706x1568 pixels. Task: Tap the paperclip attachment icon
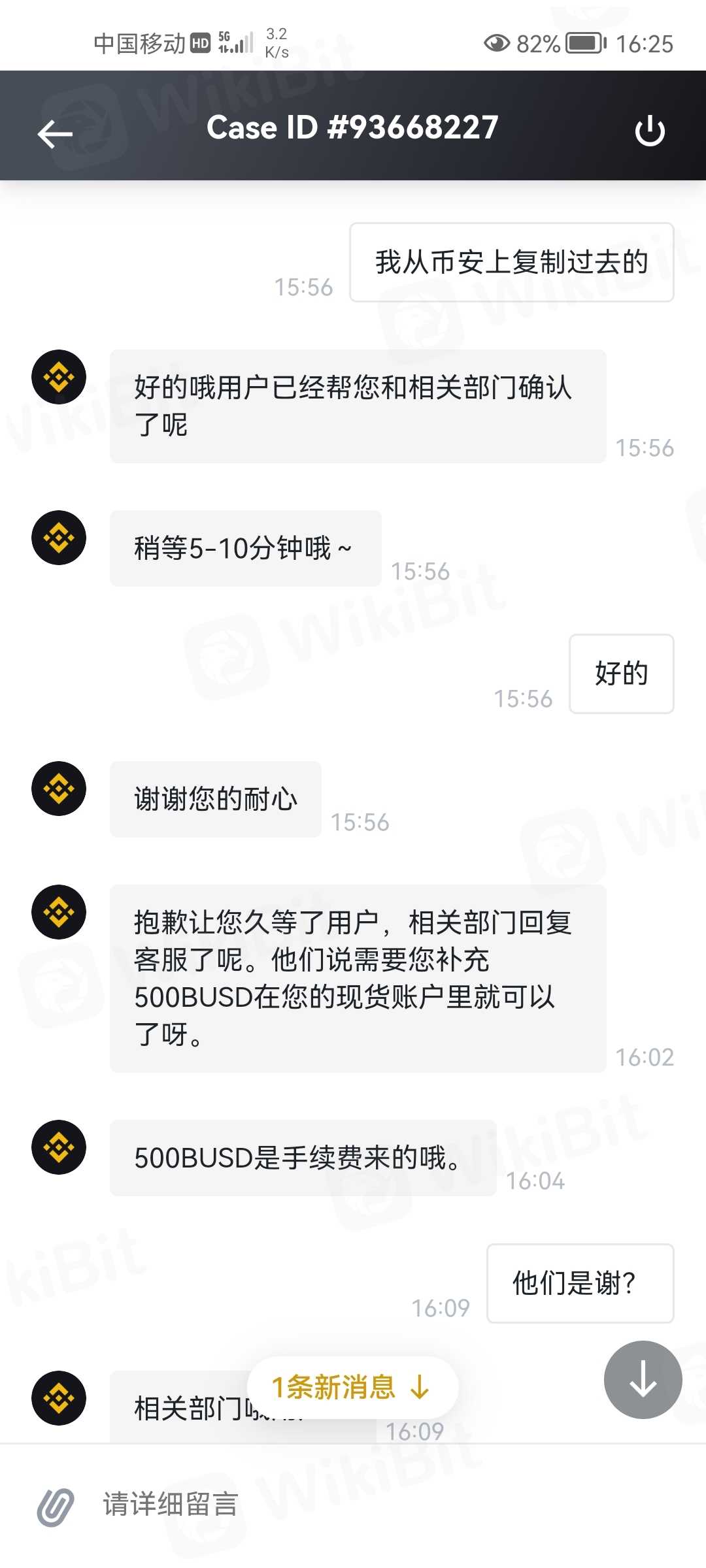[56, 1507]
